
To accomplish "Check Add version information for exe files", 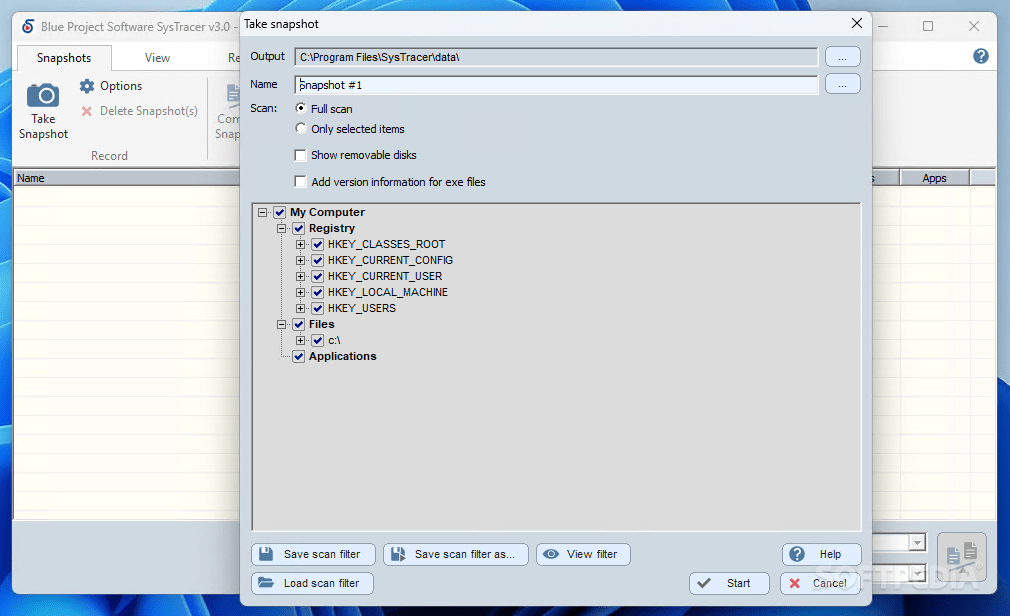I will 300,182.
